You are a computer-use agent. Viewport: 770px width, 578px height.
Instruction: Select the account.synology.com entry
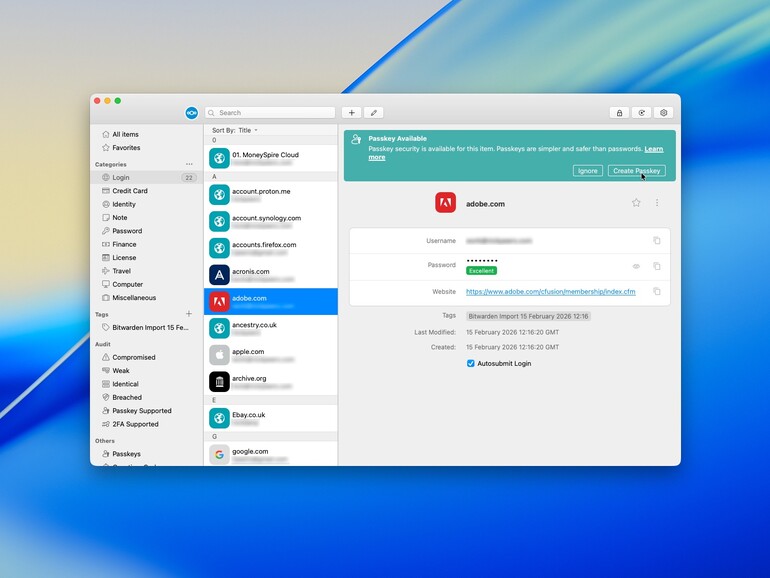point(271,221)
